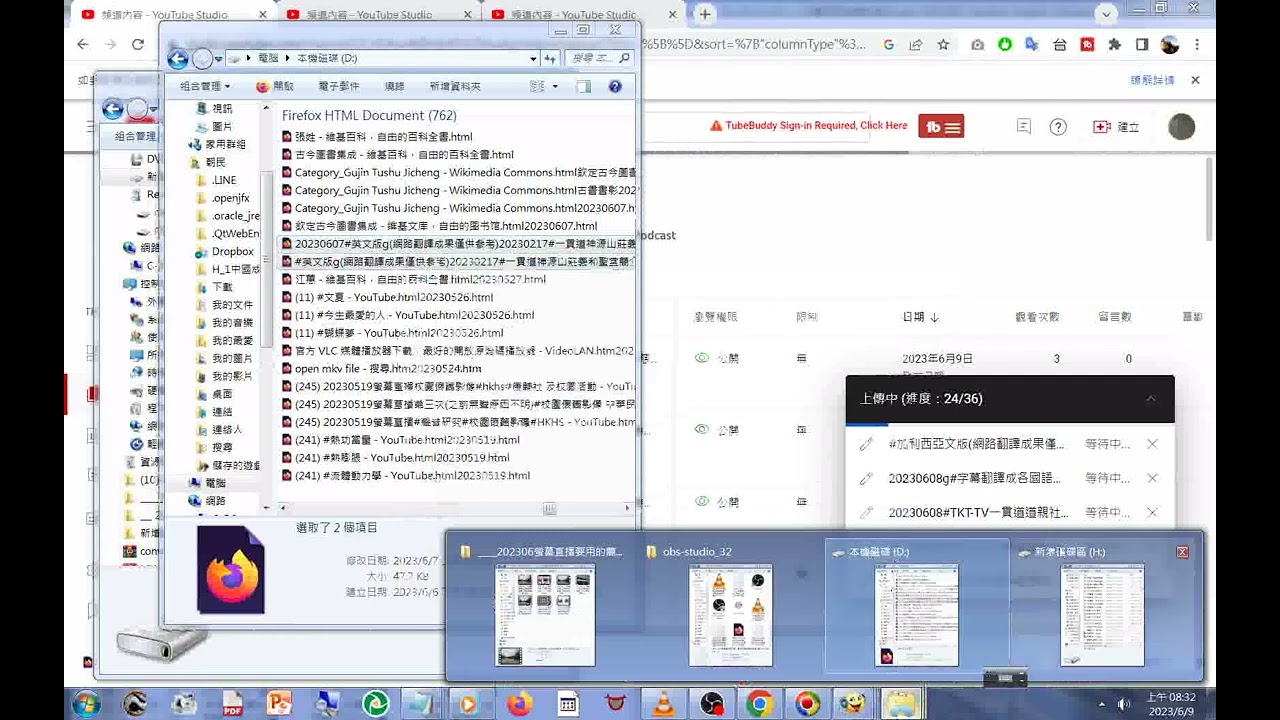The width and height of the screenshot is (1280, 720).
Task: Open the 瞭解詳情 link
Action: click(x=1152, y=80)
